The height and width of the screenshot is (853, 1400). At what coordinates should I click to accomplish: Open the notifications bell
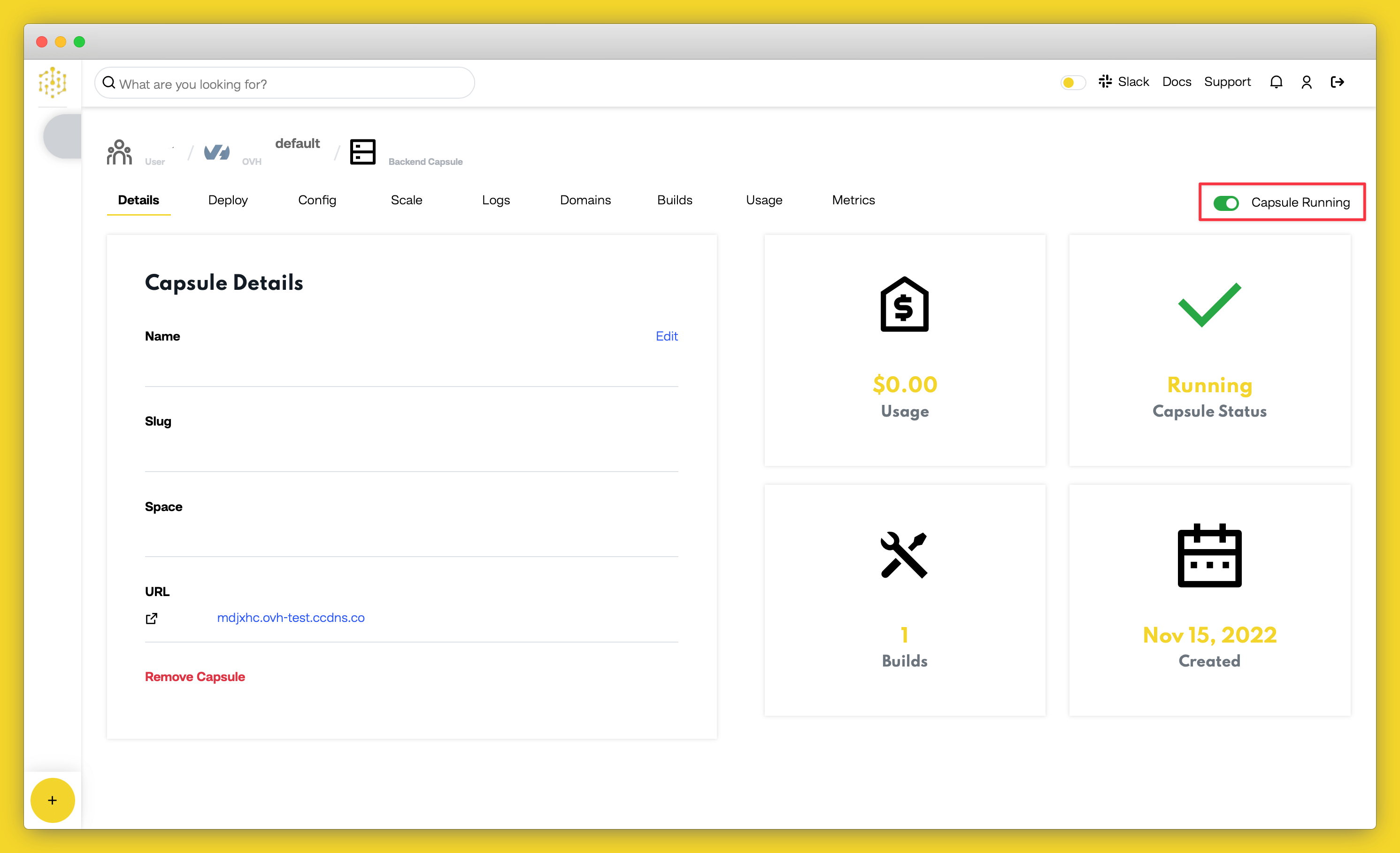click(1276, 82)
